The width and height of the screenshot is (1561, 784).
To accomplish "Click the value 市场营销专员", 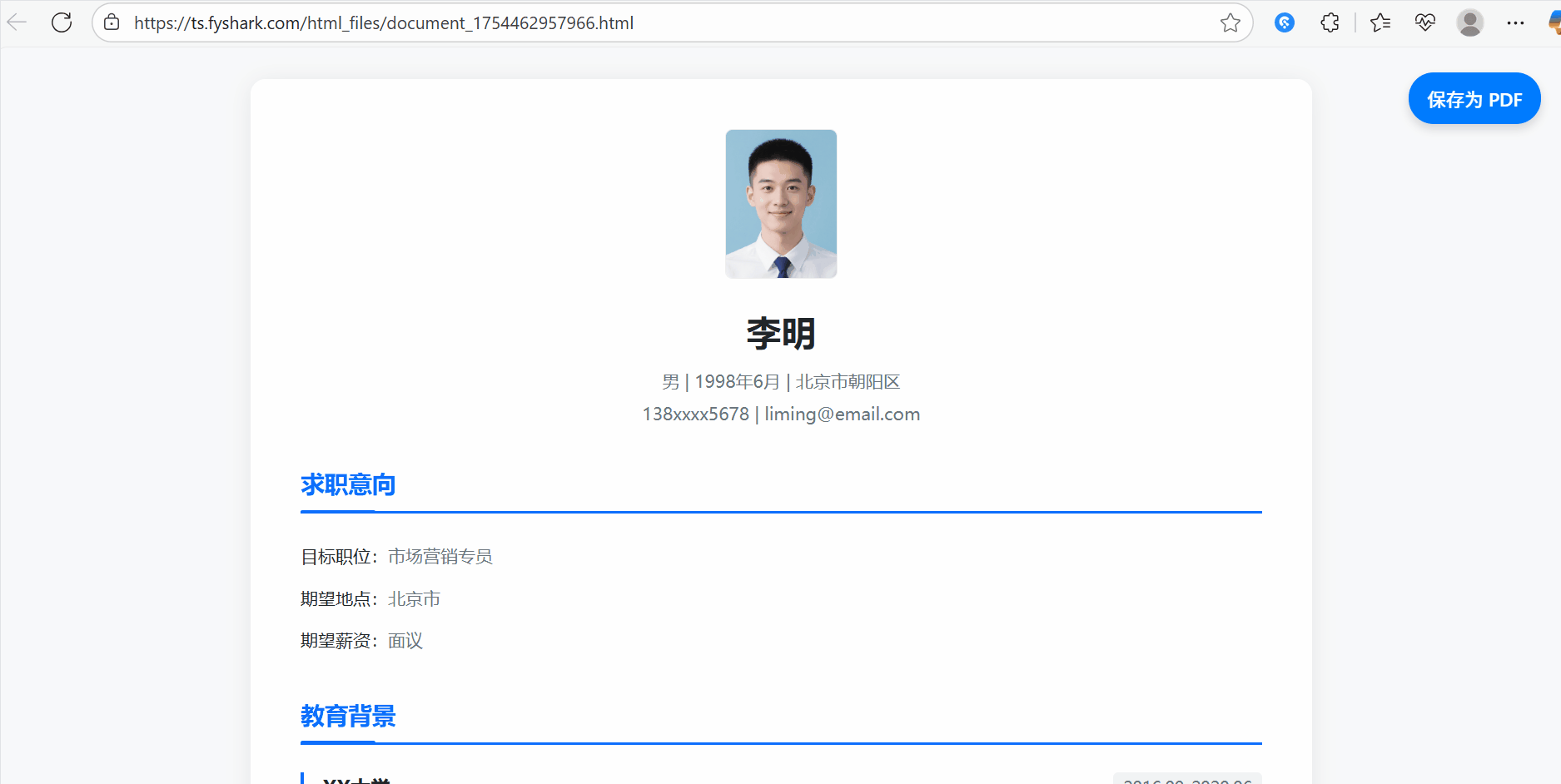I will tap(440, 557).
